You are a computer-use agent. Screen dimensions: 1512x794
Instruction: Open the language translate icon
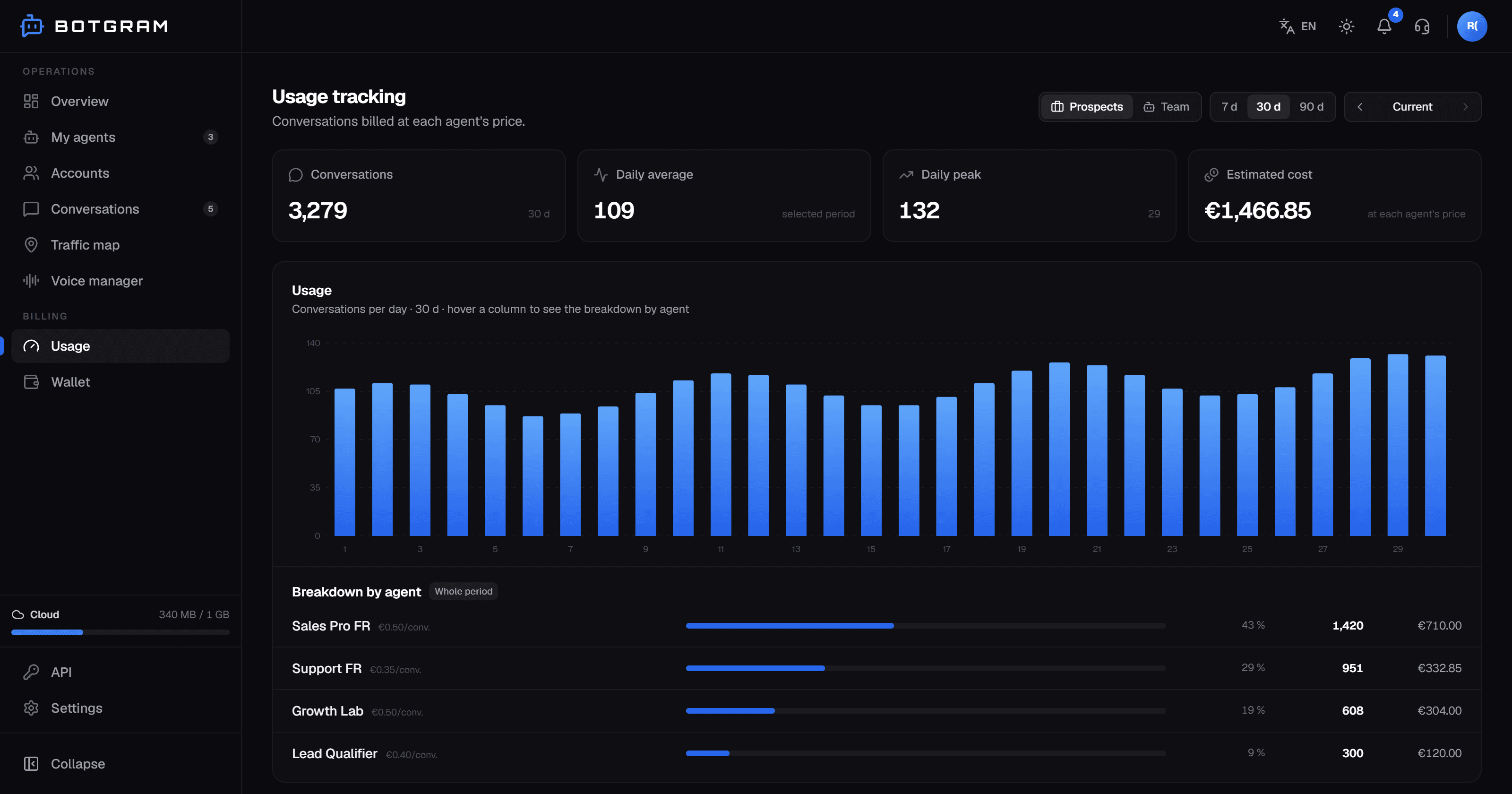(1287, 26)
